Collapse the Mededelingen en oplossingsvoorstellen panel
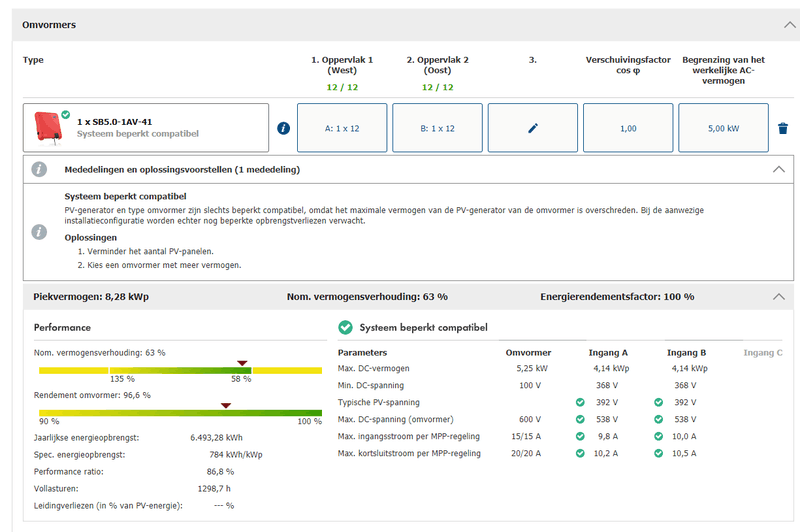This screenshot has width=800, height=532. coord(779,170)
